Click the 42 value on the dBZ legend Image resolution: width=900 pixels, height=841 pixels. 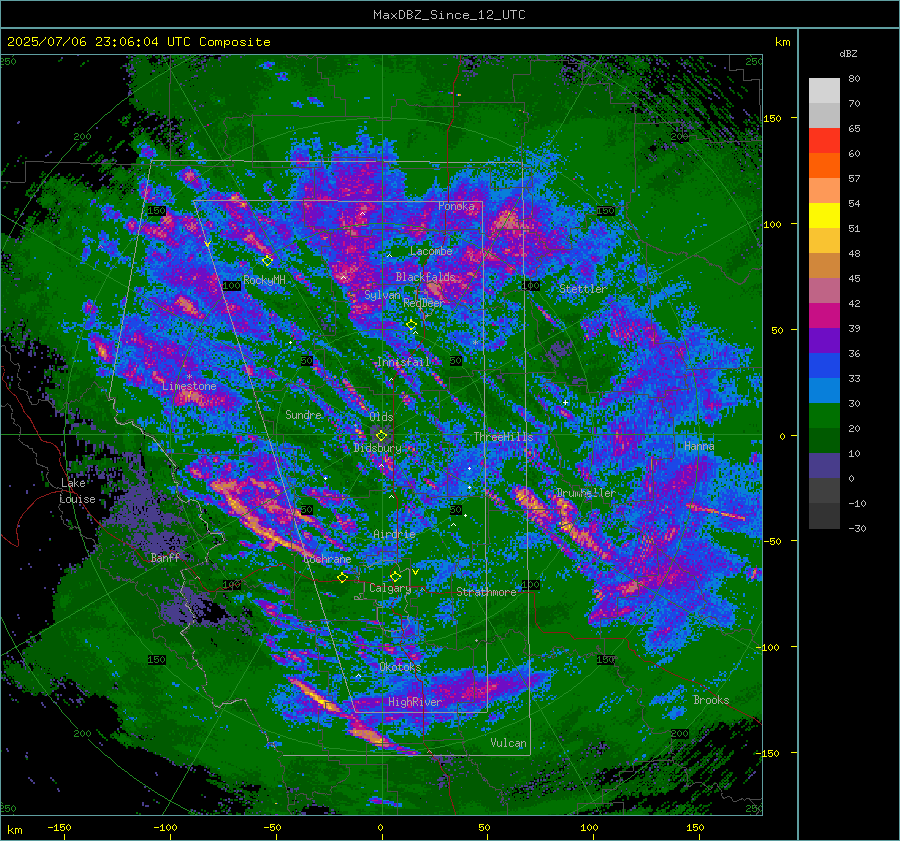854,303
